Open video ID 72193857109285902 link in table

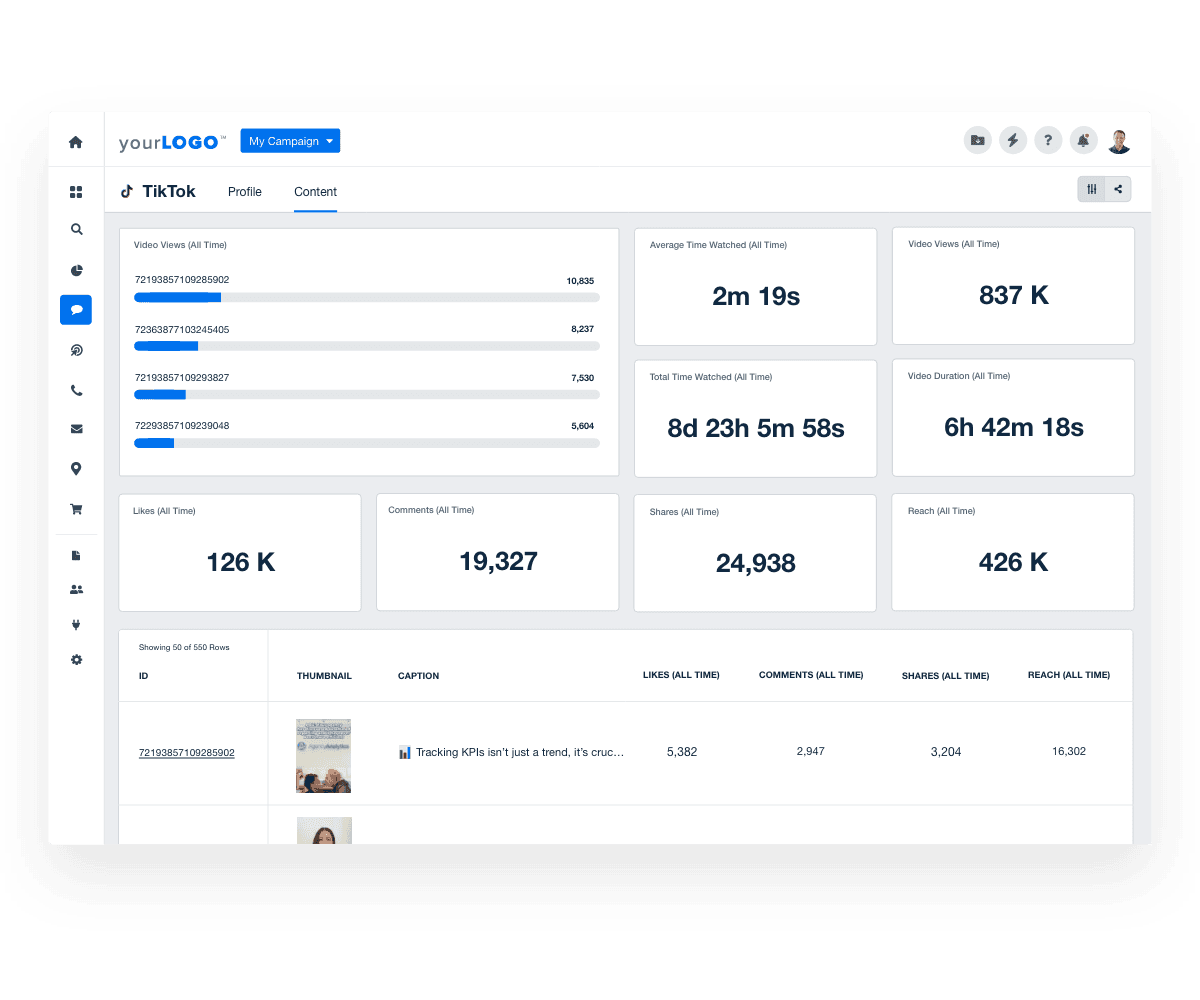pos(187,753)
